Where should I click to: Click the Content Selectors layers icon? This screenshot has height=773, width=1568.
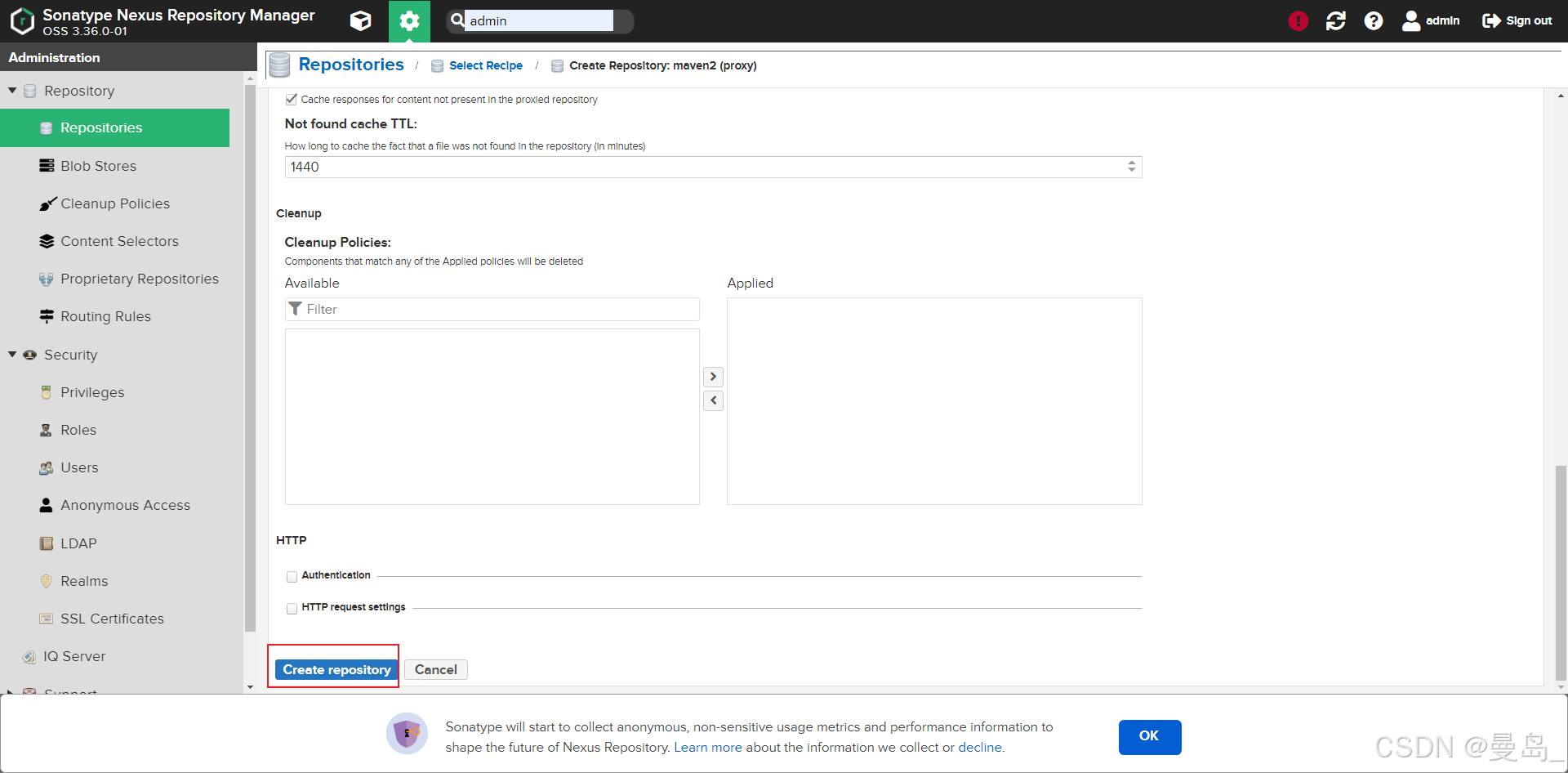pyautogui.click(x=47, y=241)
